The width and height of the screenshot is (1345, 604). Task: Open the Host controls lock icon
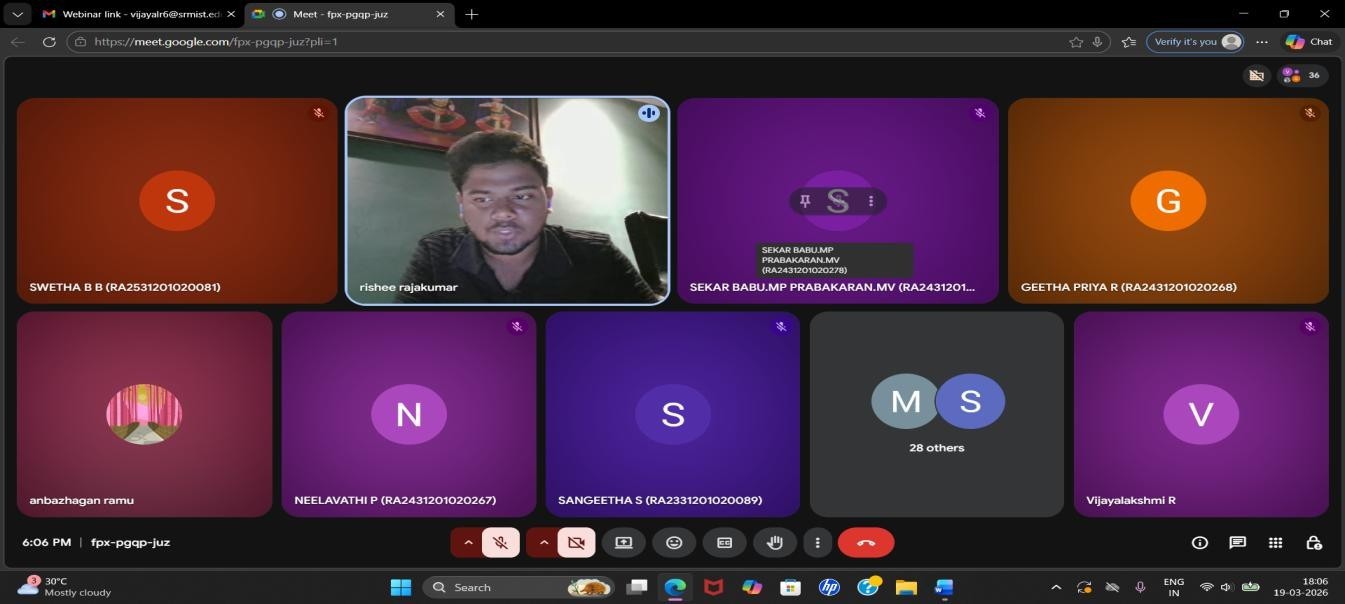click(1314, 542)
